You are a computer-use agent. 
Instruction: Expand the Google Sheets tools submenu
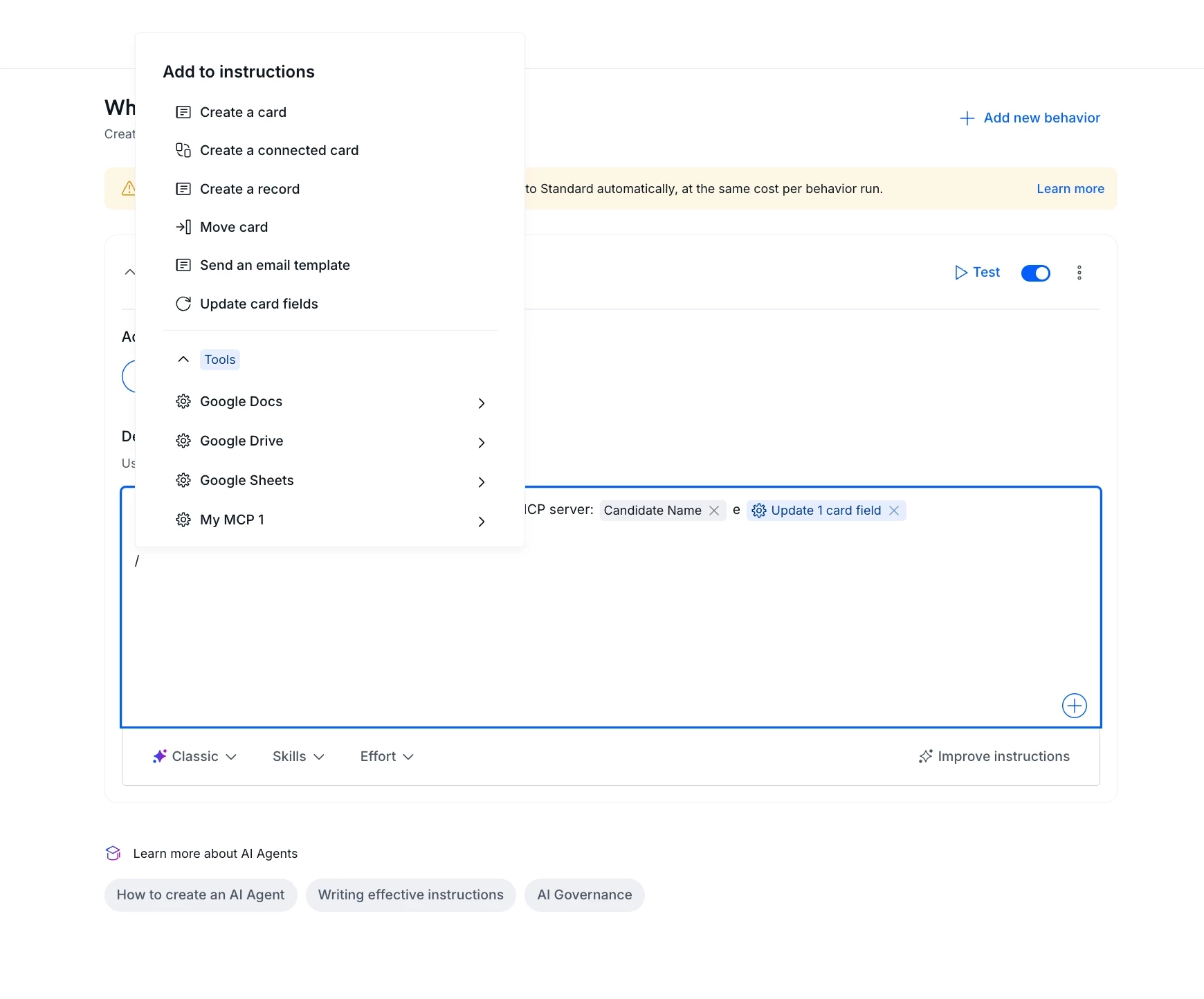pyautogui.click(x=330, y=480)
